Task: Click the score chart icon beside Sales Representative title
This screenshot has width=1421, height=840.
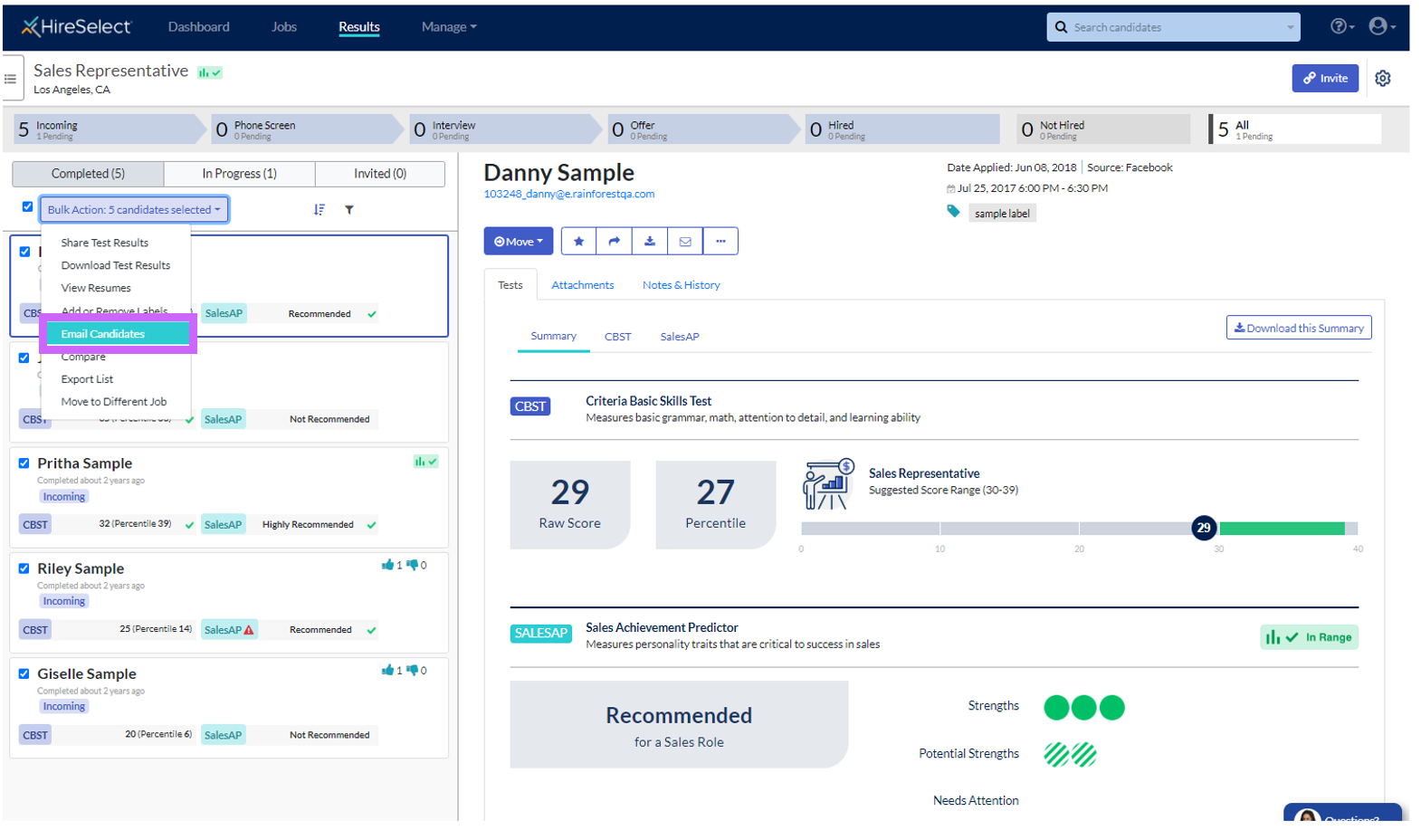Action: [210, 72]
